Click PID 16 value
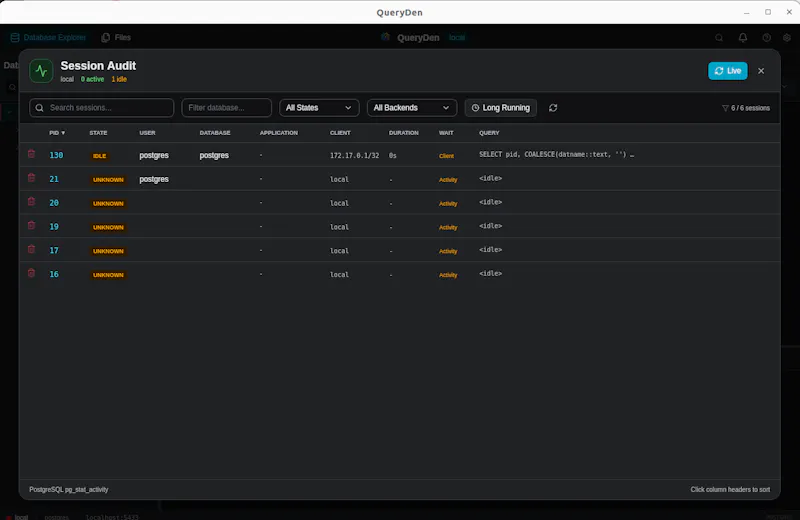Viewport: 800px width, 520px height. (x=54, y=275)
